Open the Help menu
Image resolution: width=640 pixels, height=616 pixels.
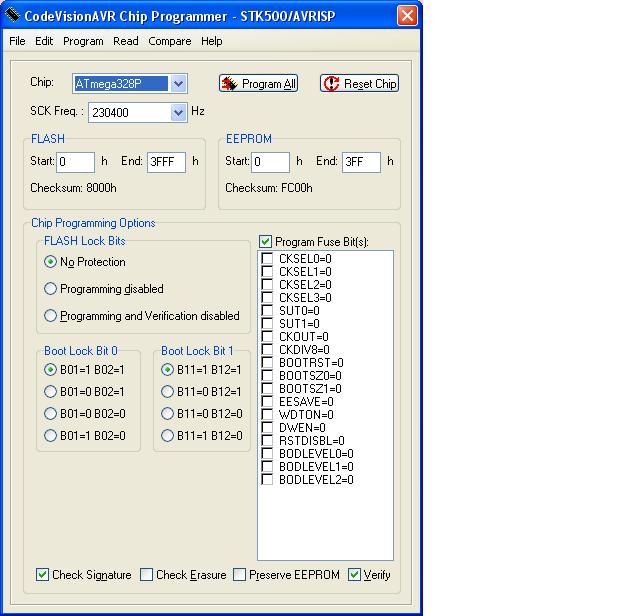coord(212,41)
